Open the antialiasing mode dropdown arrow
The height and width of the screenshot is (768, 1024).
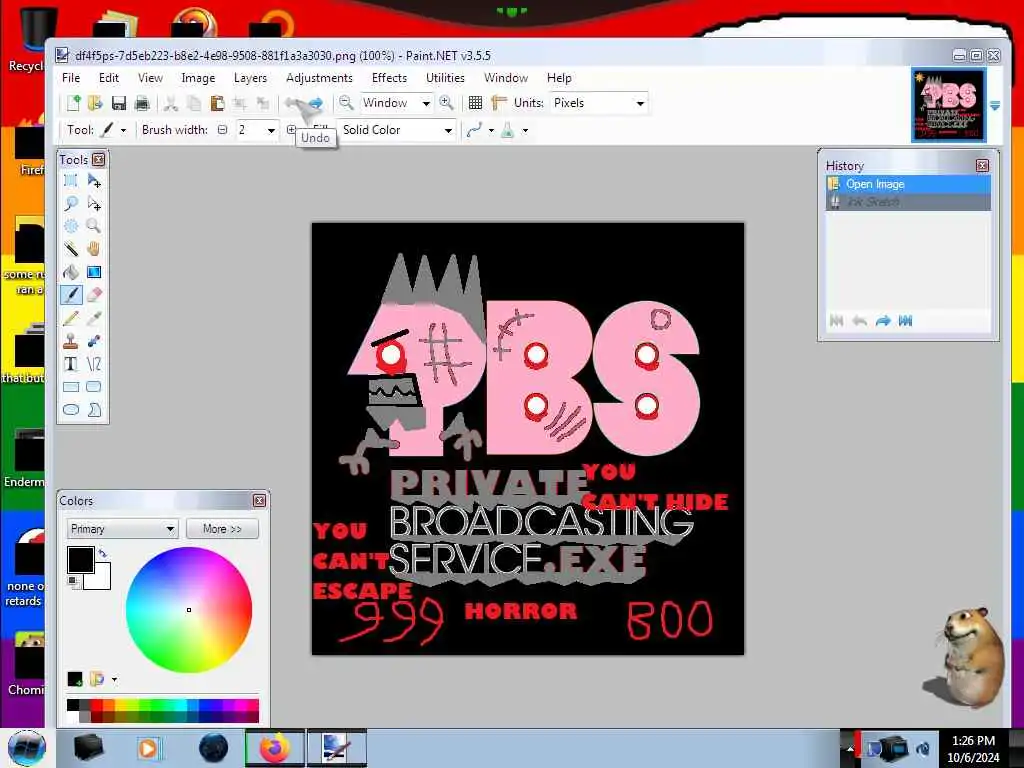click(x=491, y=130)
